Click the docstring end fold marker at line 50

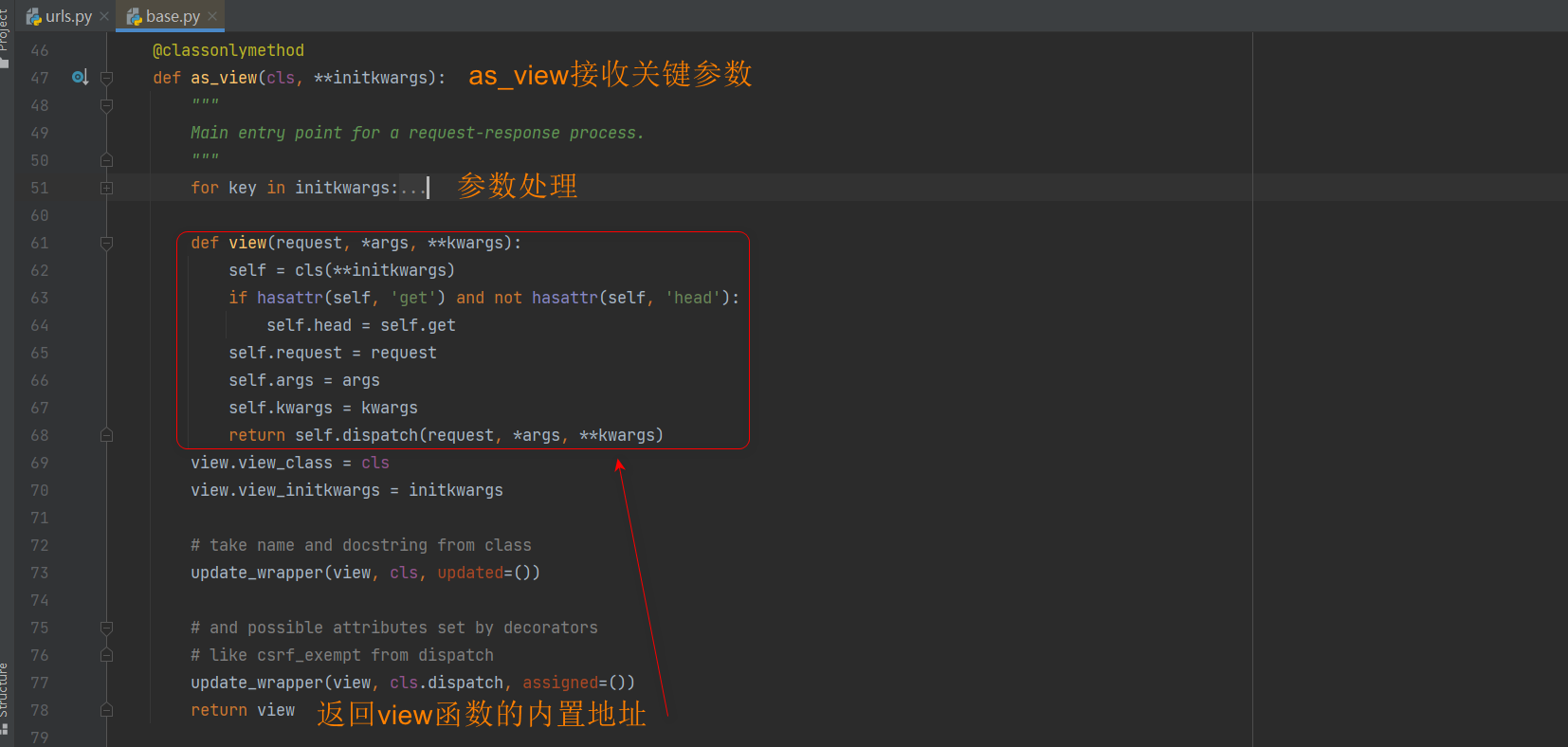click(x=106, y=160)
